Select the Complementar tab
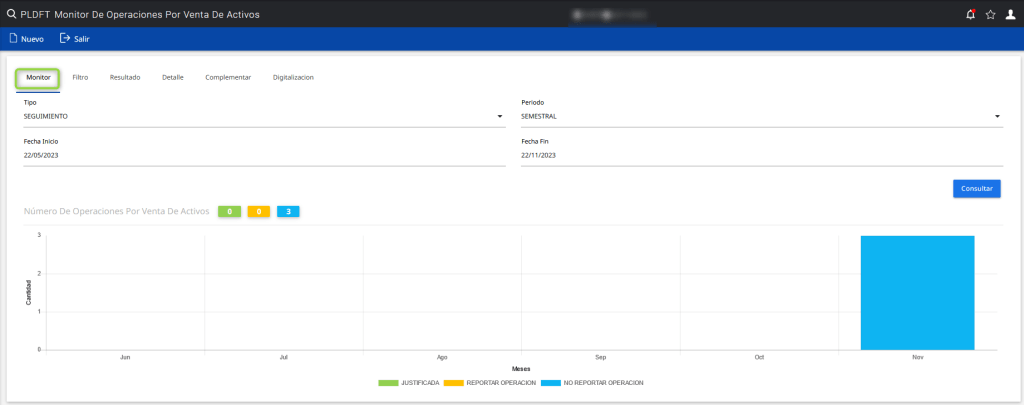 click(228, 77)
